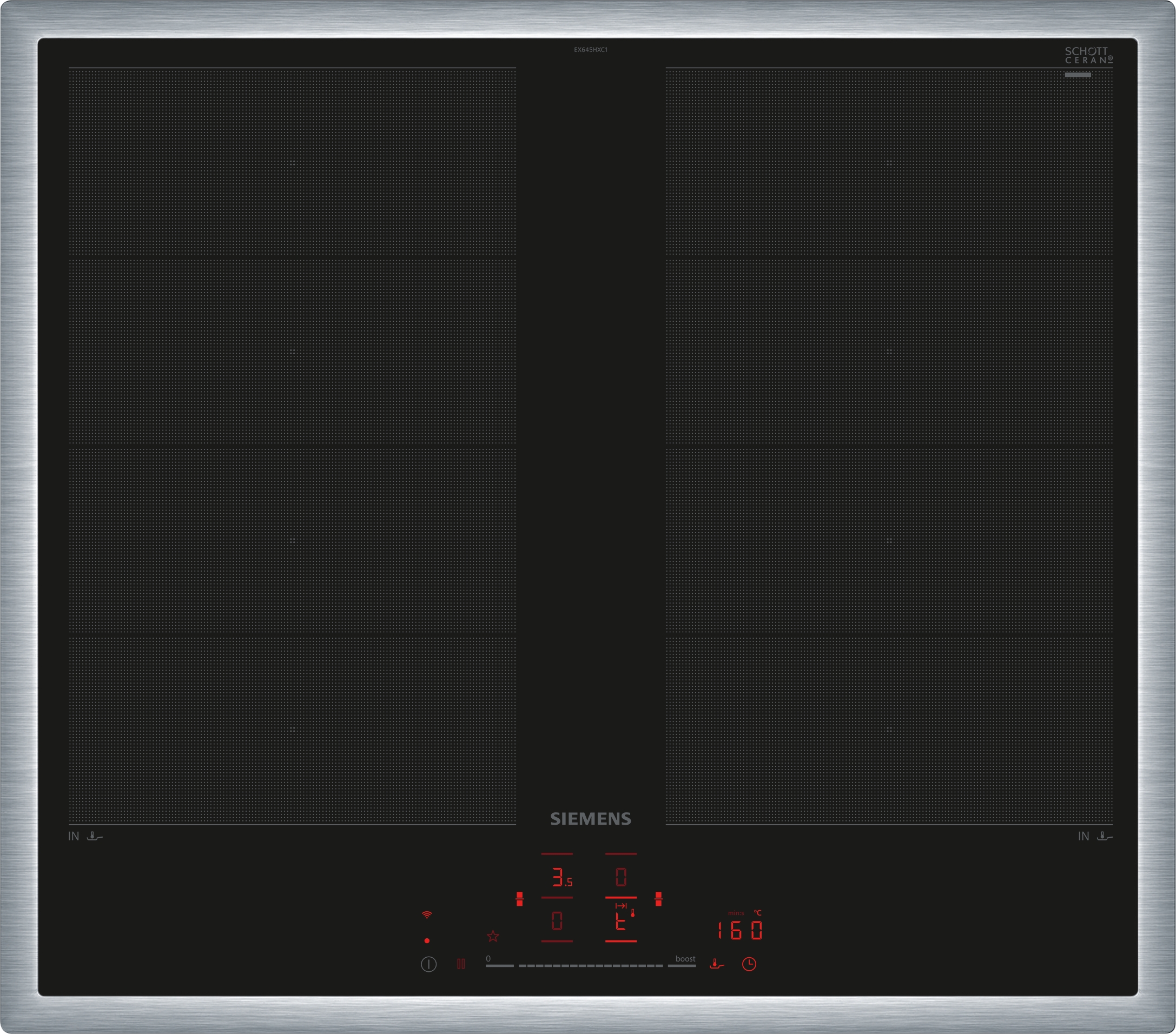
Task: Tap the 0 end of power slider
Action: point(499,965)
